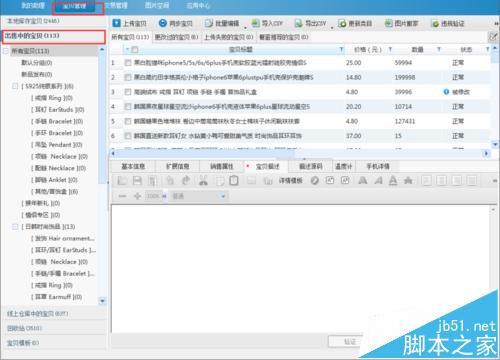Filter the 数量 column with funnel icon

pos(439,49)
